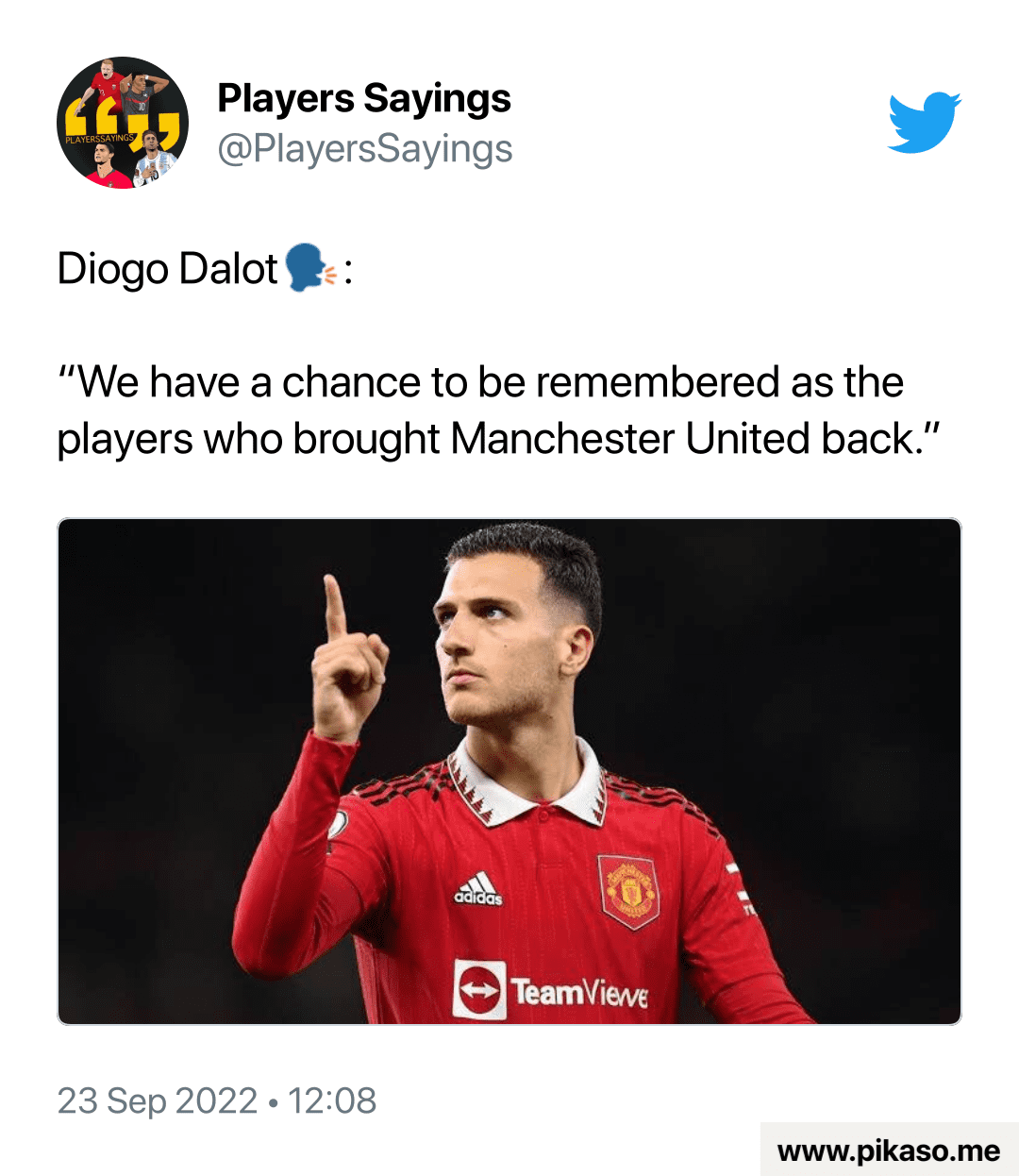Click the 23 Sep 2022 timestamp

coord(158,1100)
